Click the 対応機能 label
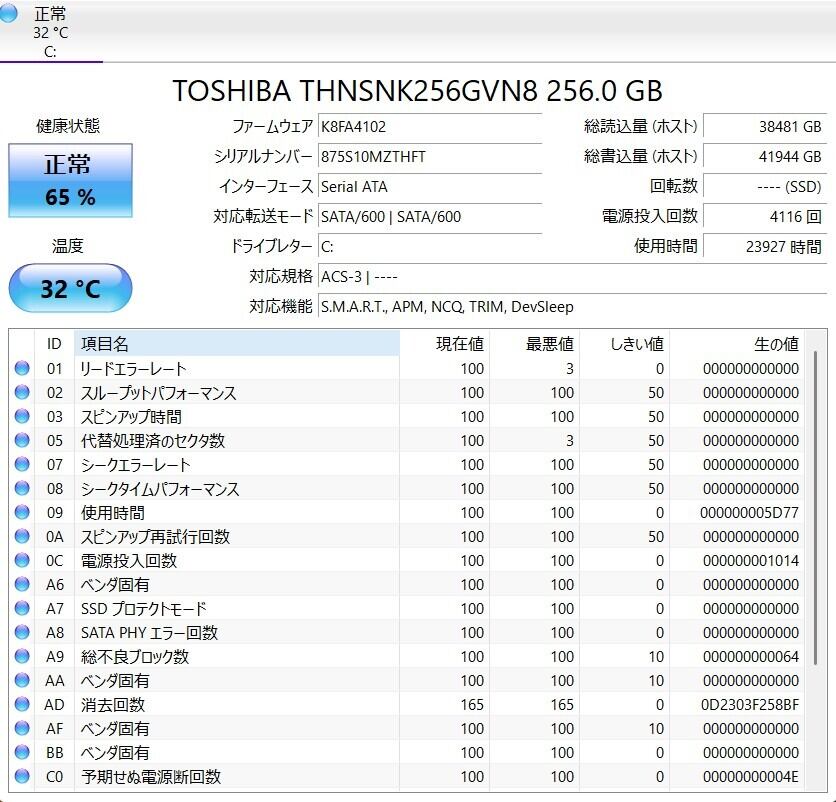The image size is (836, 802). [281, 306]
